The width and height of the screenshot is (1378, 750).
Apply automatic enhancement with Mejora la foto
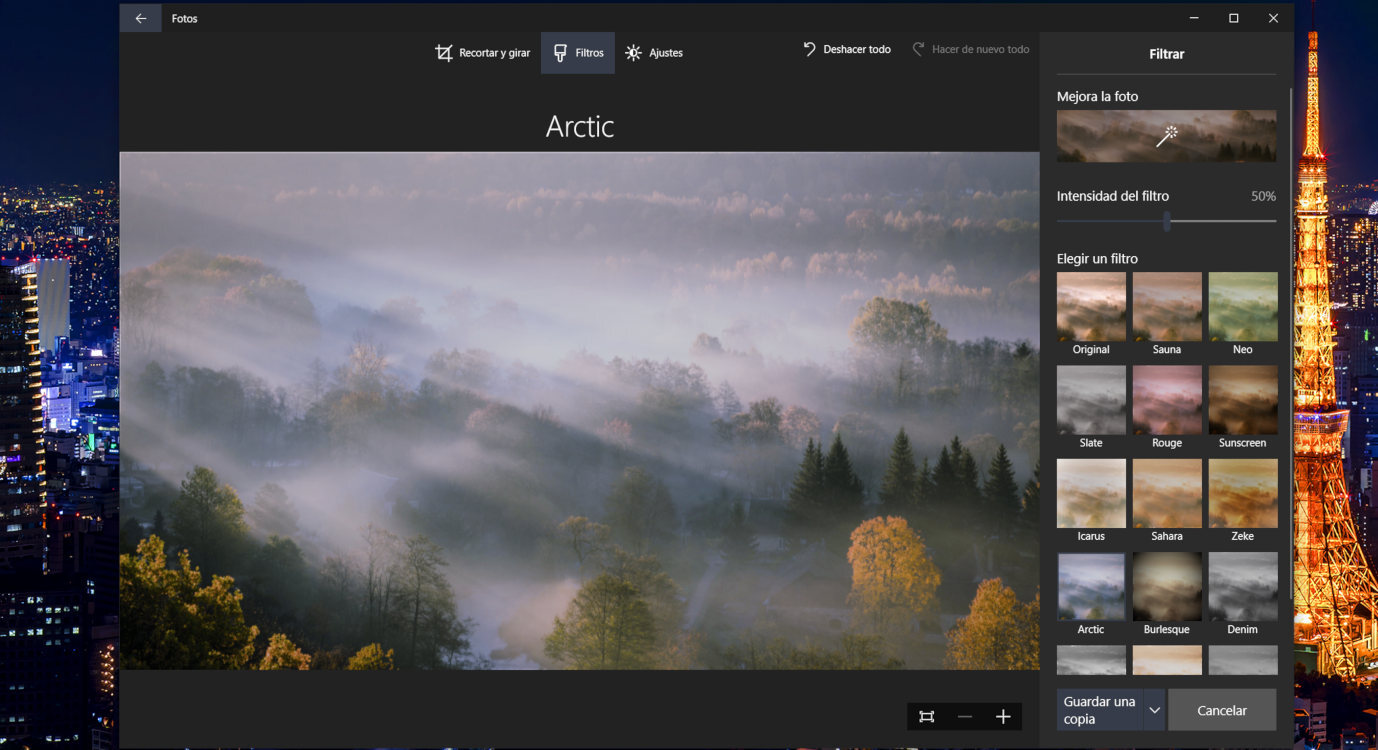click(1166, 136)
